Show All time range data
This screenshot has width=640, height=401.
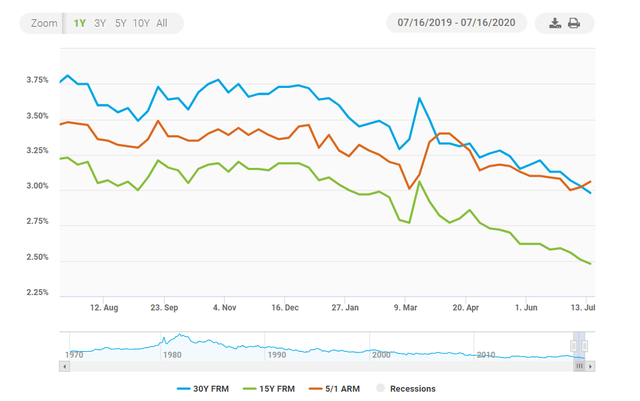pos(162,23)
